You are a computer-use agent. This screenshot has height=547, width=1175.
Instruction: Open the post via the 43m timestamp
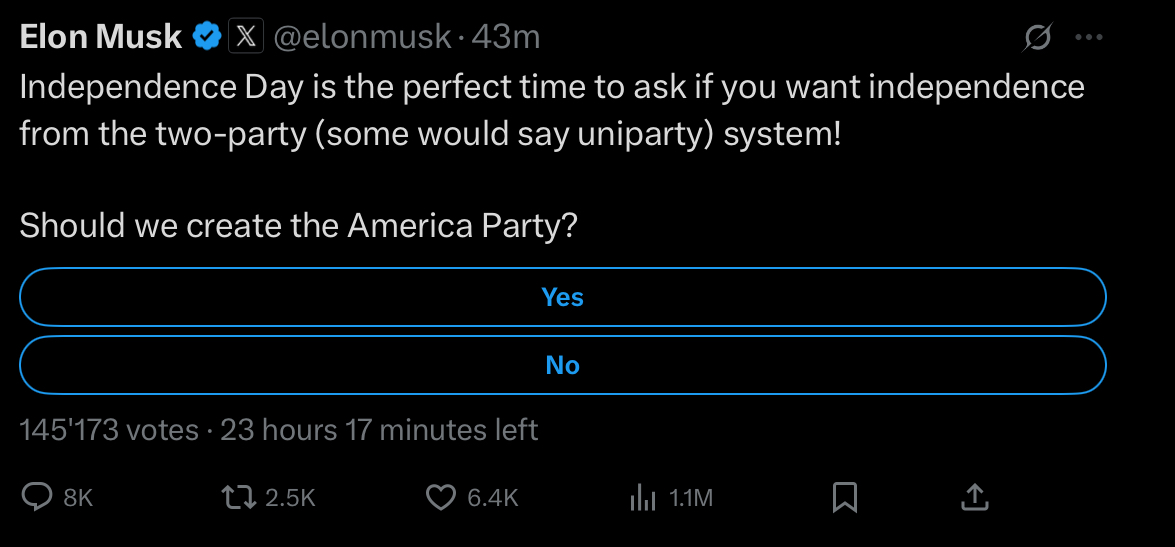[x=506, y=38]
